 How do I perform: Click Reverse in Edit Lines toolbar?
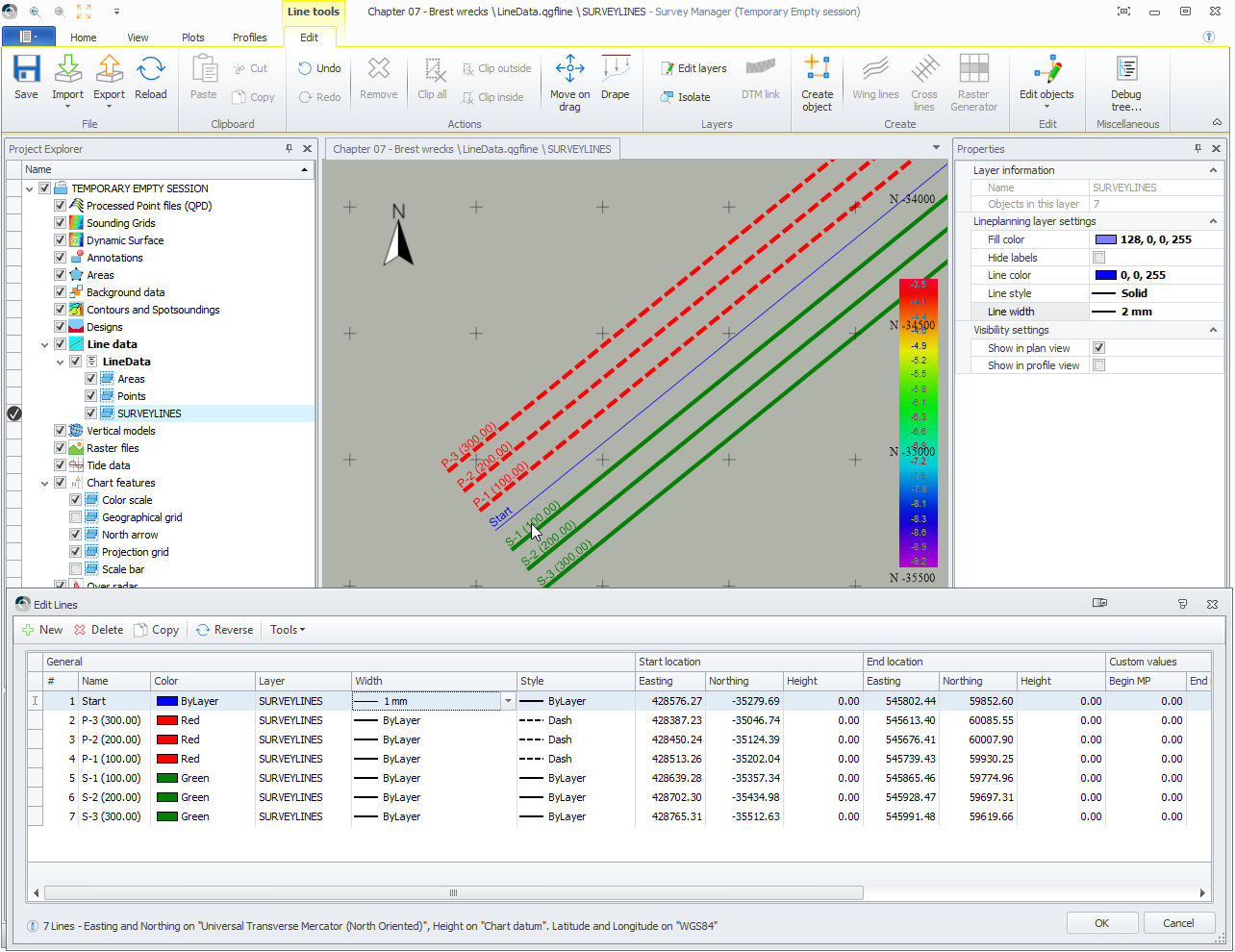(x=225, y=630)
